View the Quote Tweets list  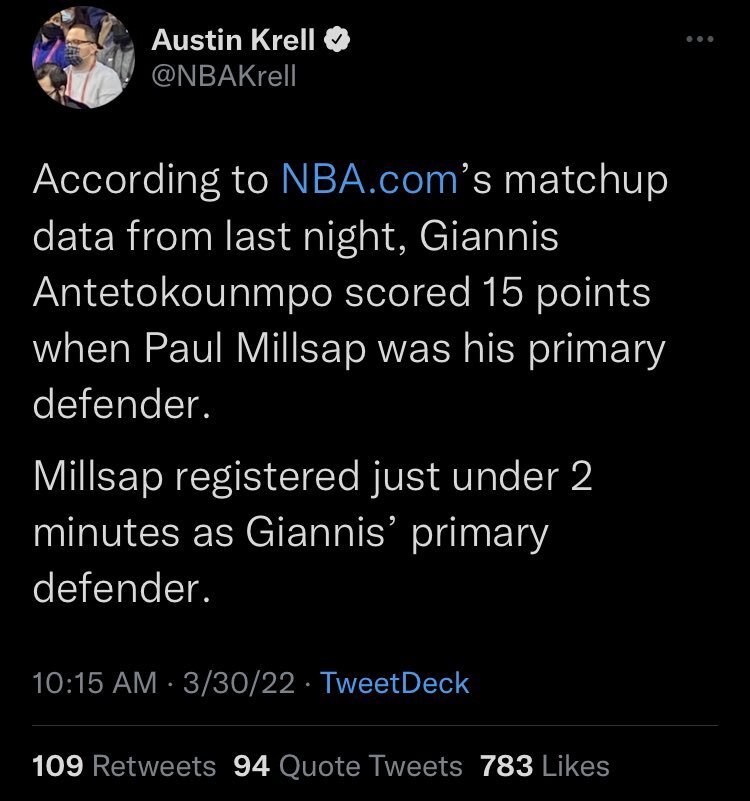coord(371,766)
